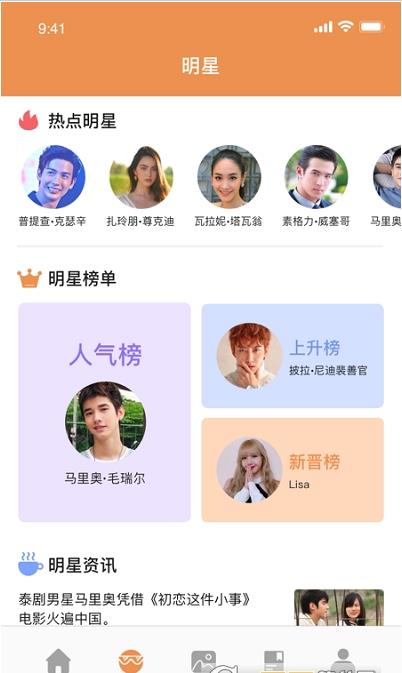
Task: Open the bookmark book icon in bottom bar
Action: 274,661
